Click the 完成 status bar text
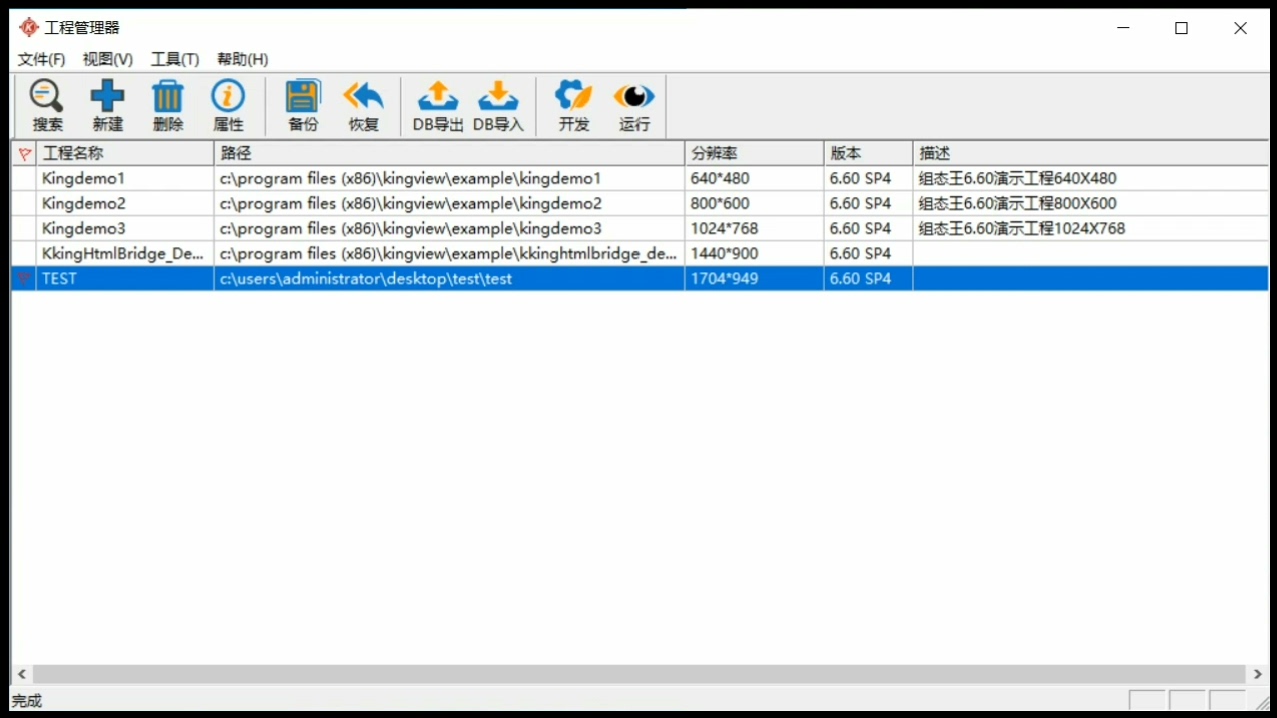Viewport: 1277px width, 718px height. click(x=27, y=701)
